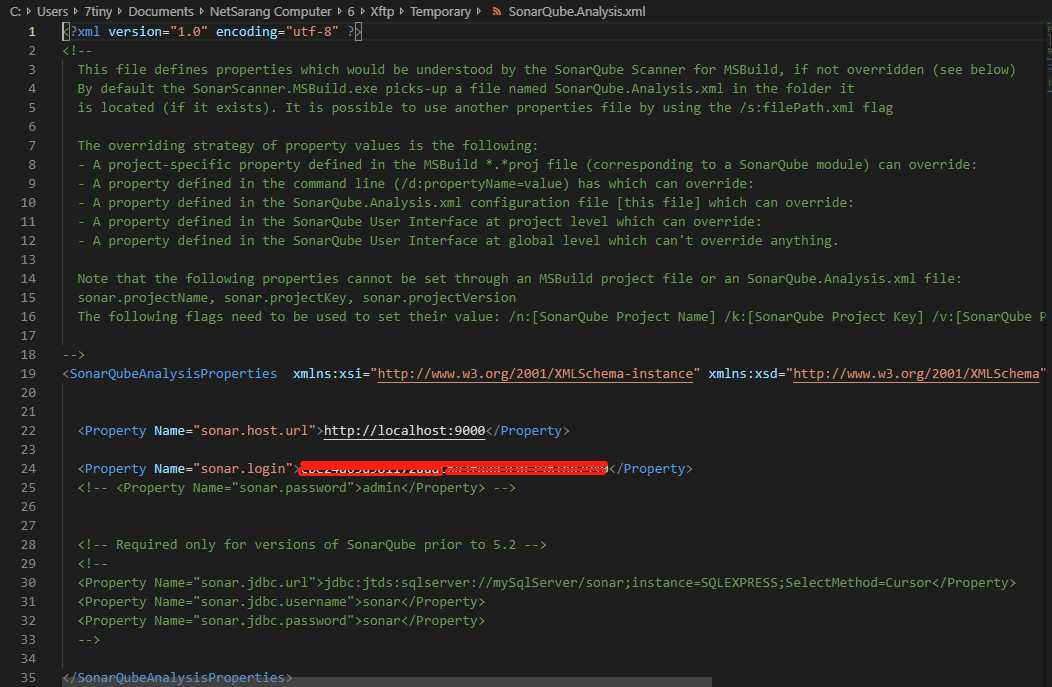Screen dimensions: 1052x687
Task: Click the 'encoding="utf-8"' declaration text
Action: (x=277, y=32)
